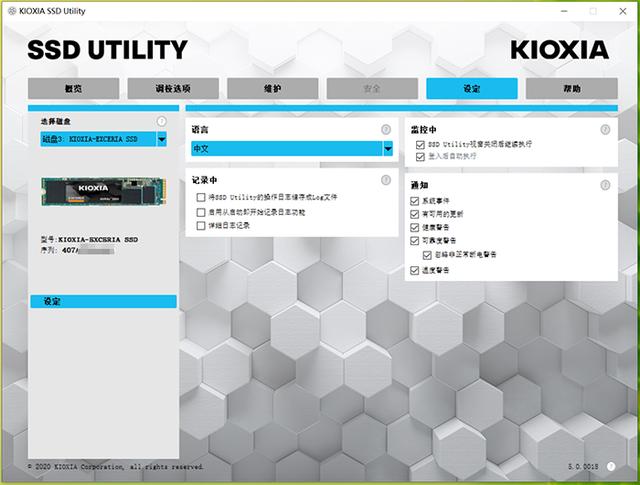Open help icon in 监控中 panel
The width and height of the screenshot is (640, 485).
pos(605,129)
